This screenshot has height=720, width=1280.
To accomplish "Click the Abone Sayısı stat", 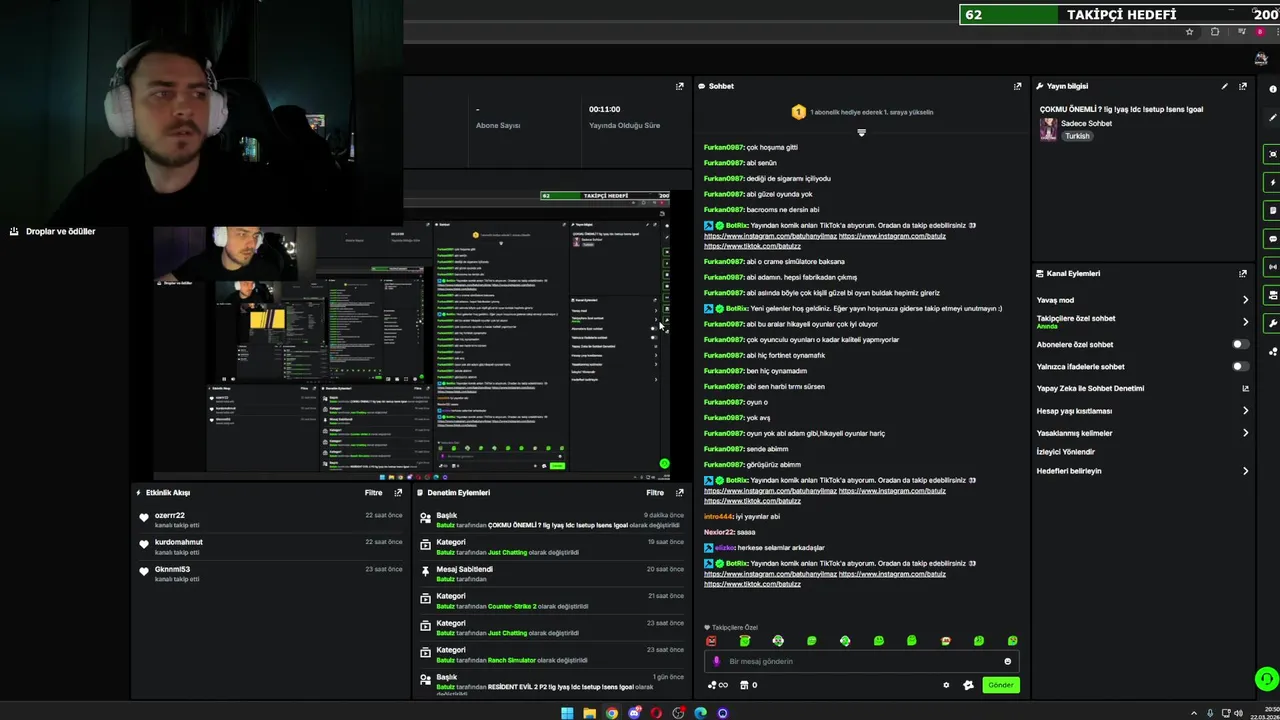I will [498, 125].
